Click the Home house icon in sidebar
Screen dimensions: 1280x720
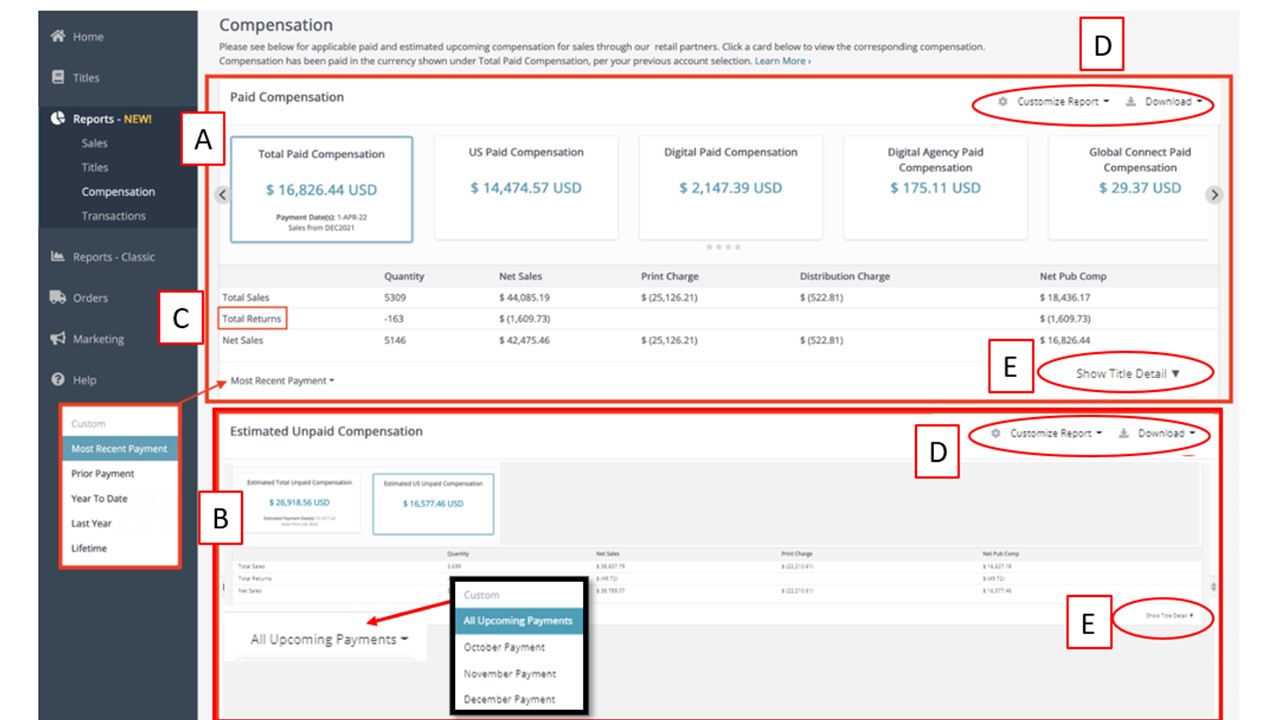(58, 36)
